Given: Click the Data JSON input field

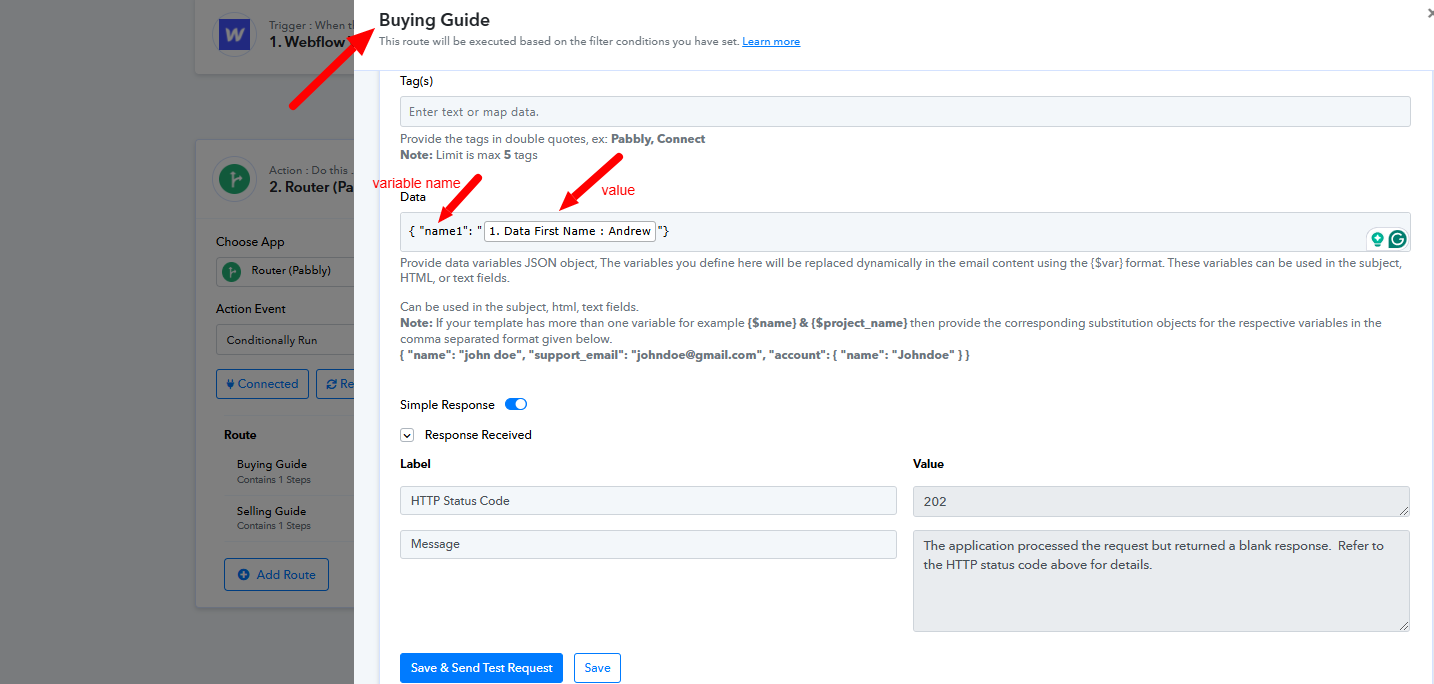Looking at the screenshot, I should pos(905,232).
